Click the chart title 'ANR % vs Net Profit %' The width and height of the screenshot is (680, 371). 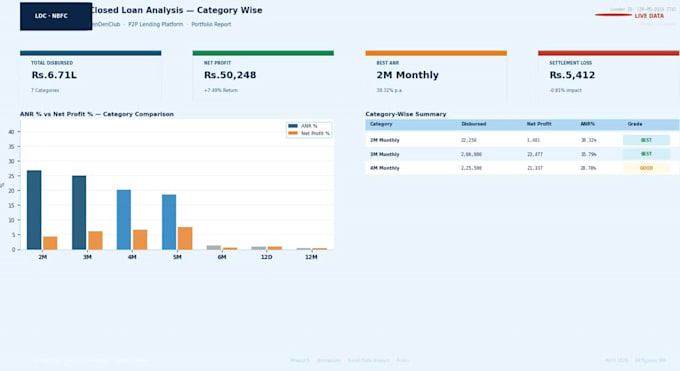click(x=97, y=114)
